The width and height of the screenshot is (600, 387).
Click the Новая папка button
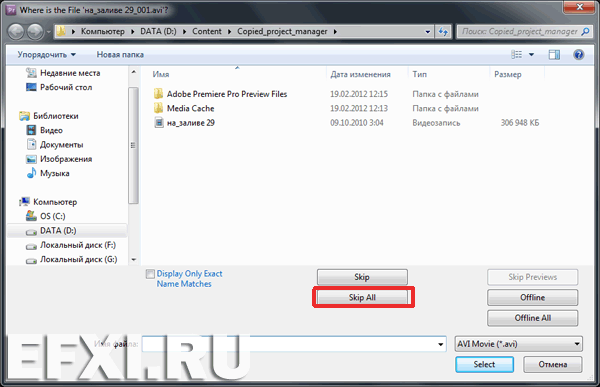point(120,55)
